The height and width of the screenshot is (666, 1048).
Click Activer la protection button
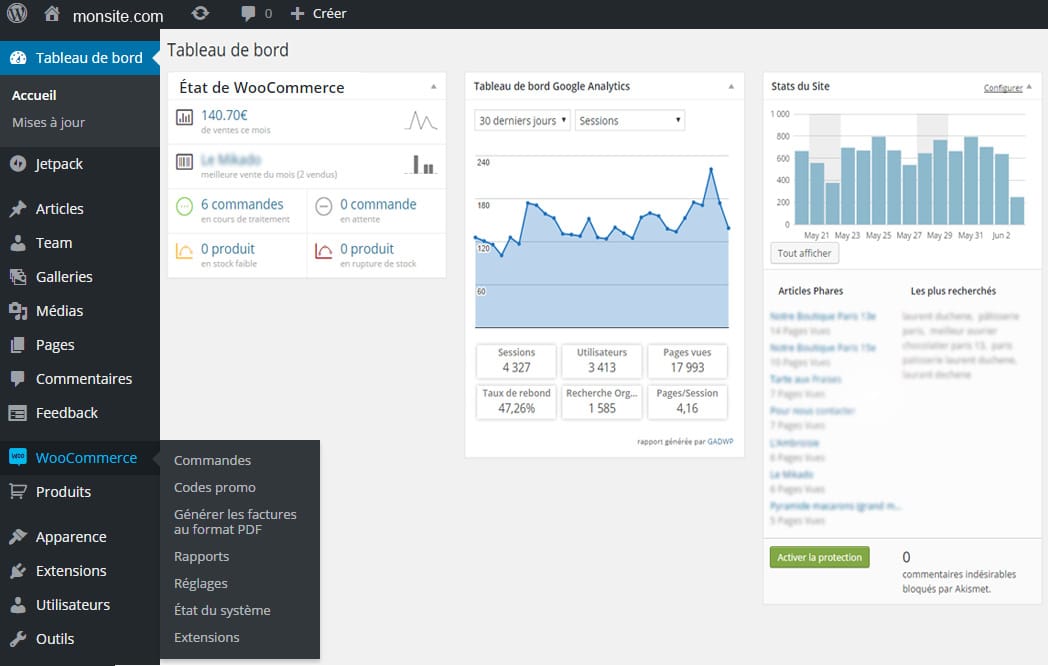pos(819,557)
